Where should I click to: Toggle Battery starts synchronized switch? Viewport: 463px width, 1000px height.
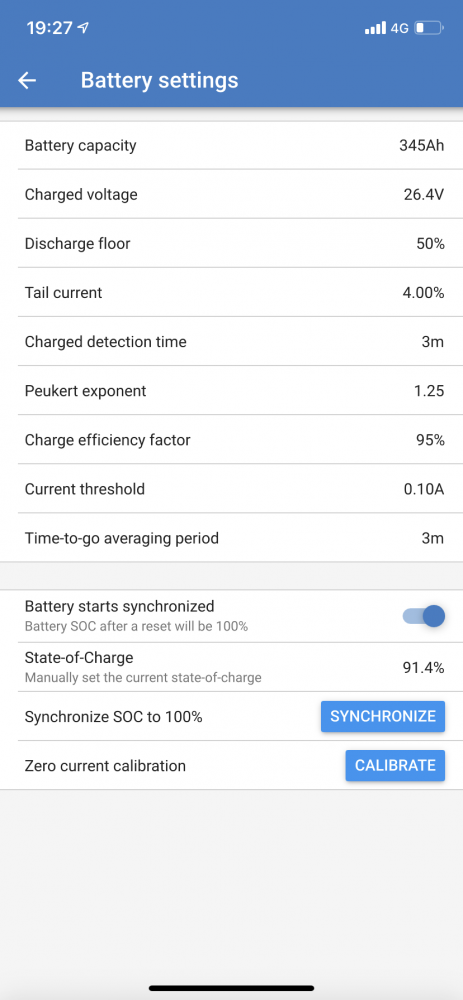[423, 616]
